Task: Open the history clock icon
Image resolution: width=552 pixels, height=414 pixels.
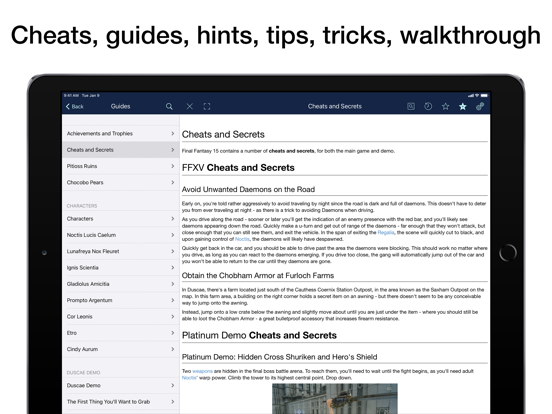Action: [428, 106]
